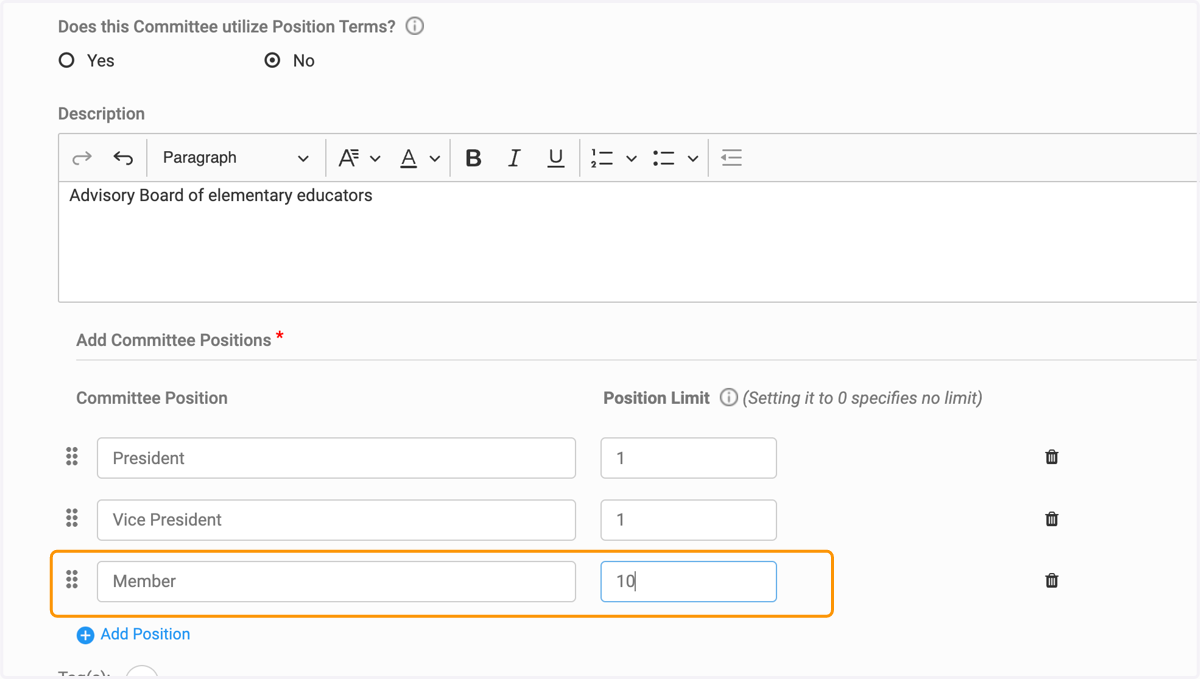Delete the Vice President position row
Viewport: 1200px width, 679px height.
[x=1052, y=519]
